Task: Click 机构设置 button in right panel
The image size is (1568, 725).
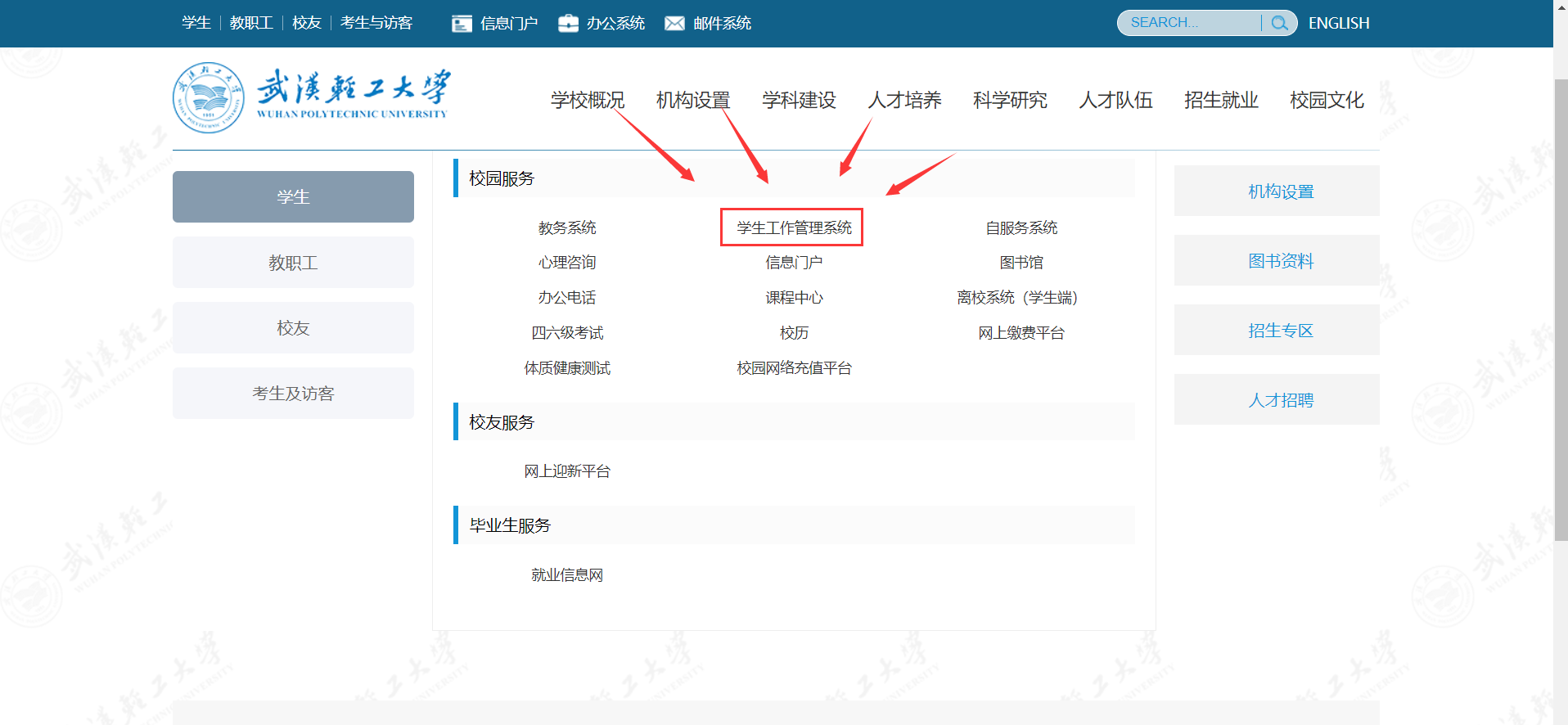Action: pos(1277,191)
